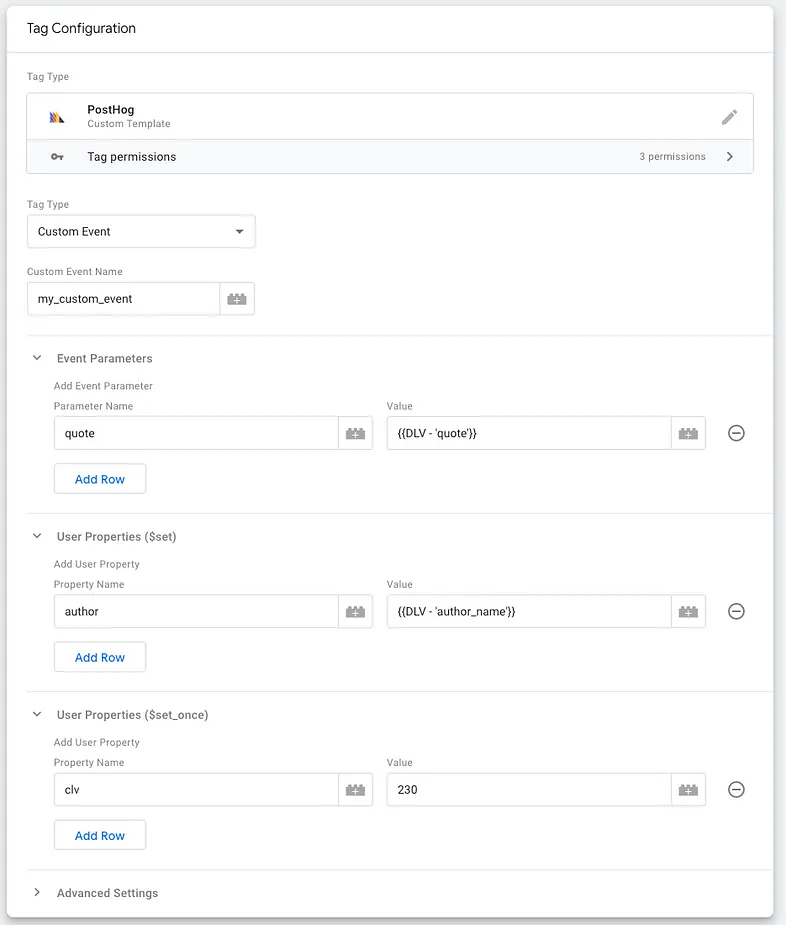Open the template editor via the pencil icon
This screenshot has height=925, width=786.
730,117
